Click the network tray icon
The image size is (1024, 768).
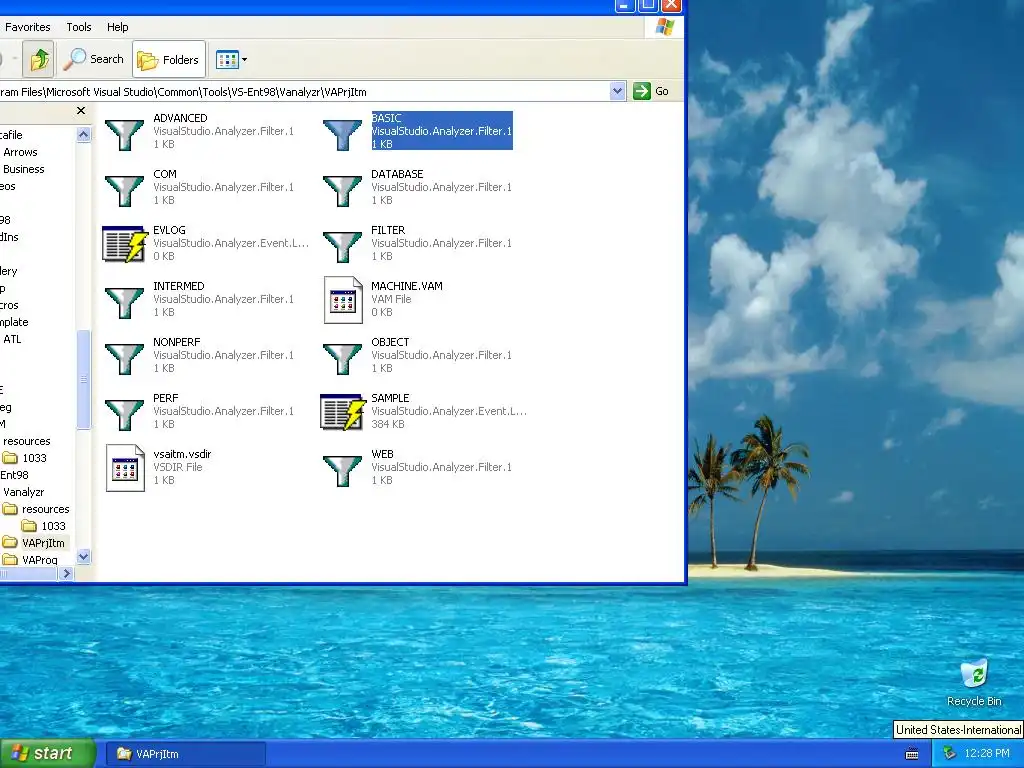(950, 754)
